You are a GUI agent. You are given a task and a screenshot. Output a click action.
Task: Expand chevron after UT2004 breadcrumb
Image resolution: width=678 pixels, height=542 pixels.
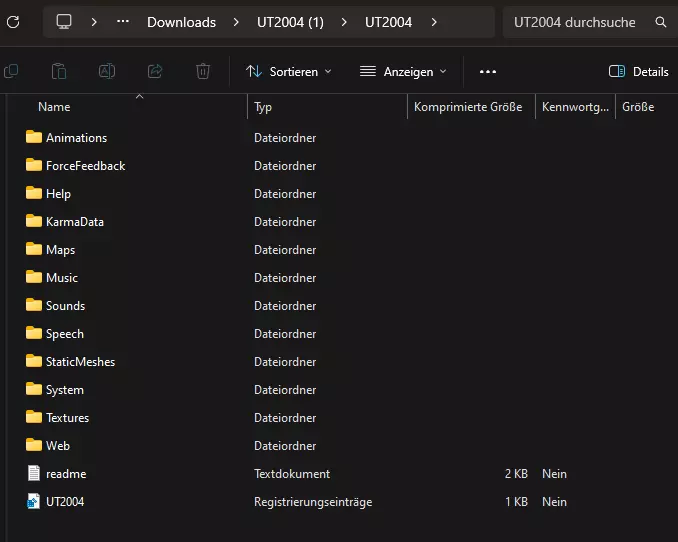coord(434,22)
